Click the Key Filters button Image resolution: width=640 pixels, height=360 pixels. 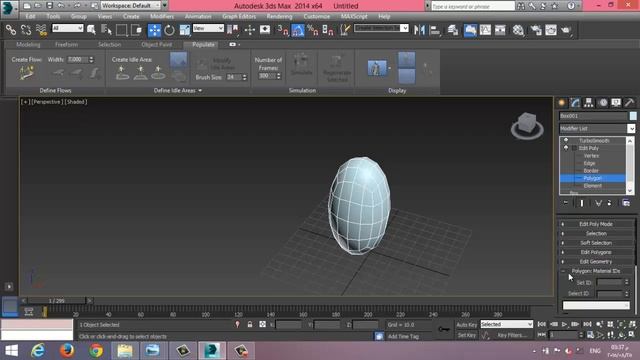coord(512,335)
